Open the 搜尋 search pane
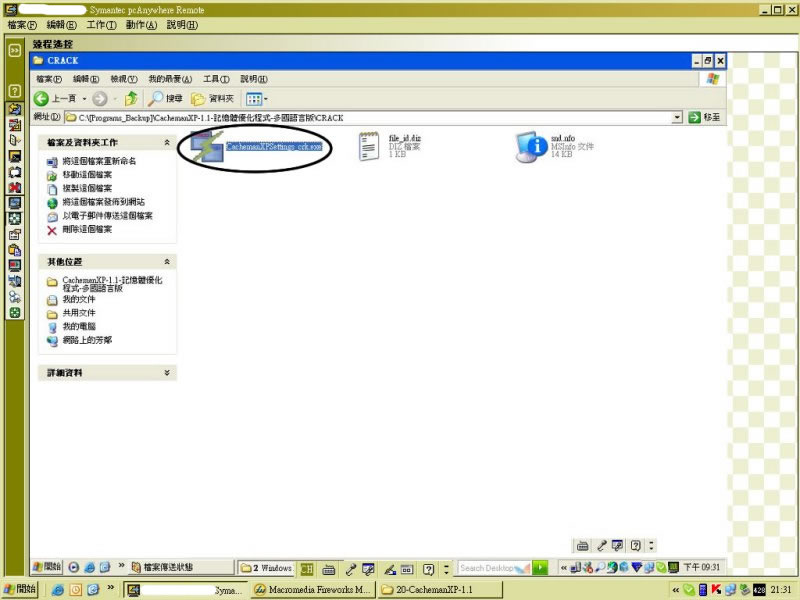Screen dimensions: 800x600 (x=165, y=98)
